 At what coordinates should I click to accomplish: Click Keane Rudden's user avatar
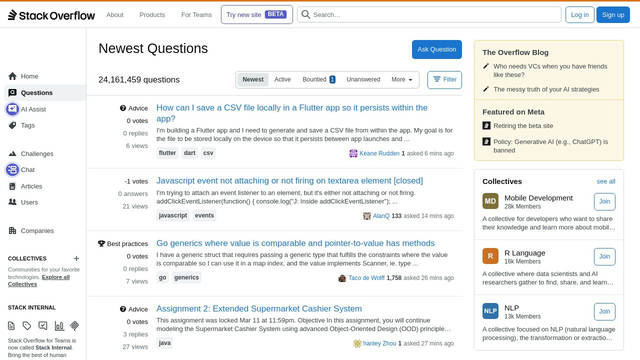click(353, 153)
